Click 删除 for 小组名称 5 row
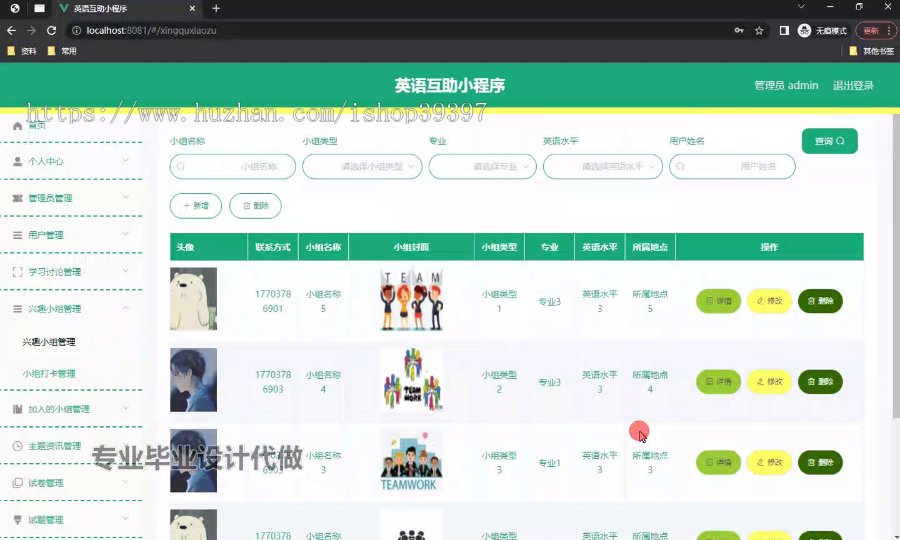The width and height of the screenshot is (900, 540). tap(820, 301)
